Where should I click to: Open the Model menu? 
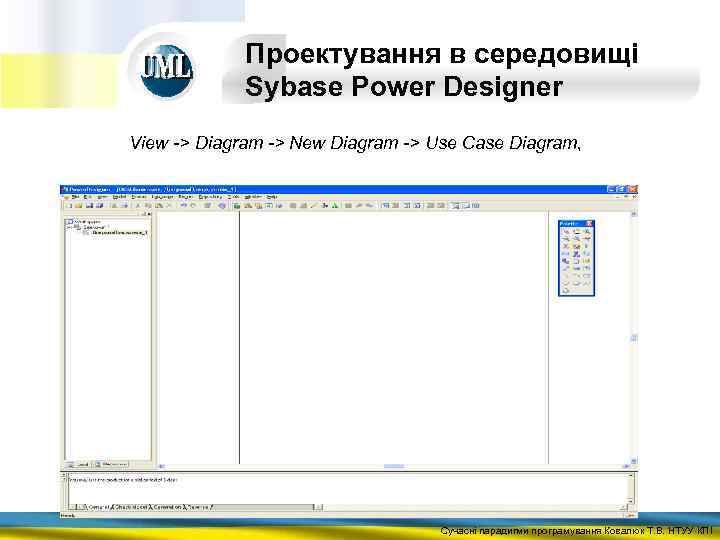click(x=119, y=197)
